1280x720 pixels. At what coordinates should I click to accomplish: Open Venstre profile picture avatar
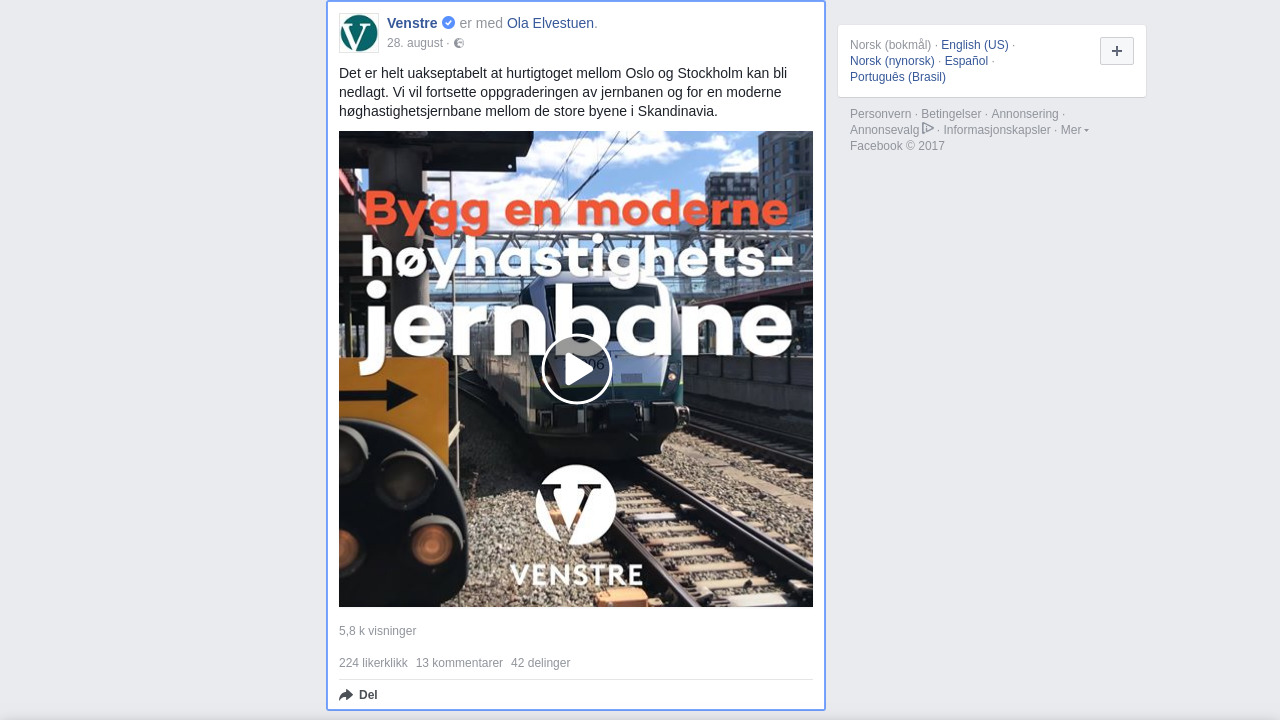tap(359, 33)
